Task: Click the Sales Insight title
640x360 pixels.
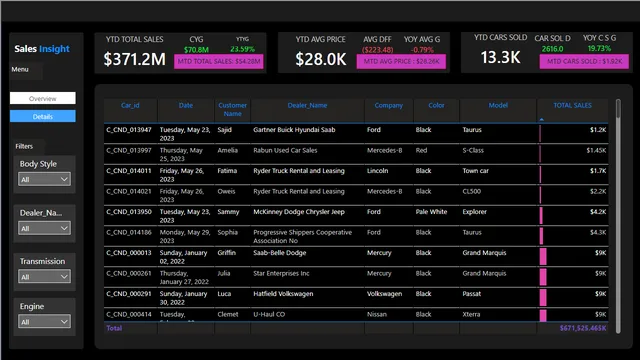Action: point(42,49)
